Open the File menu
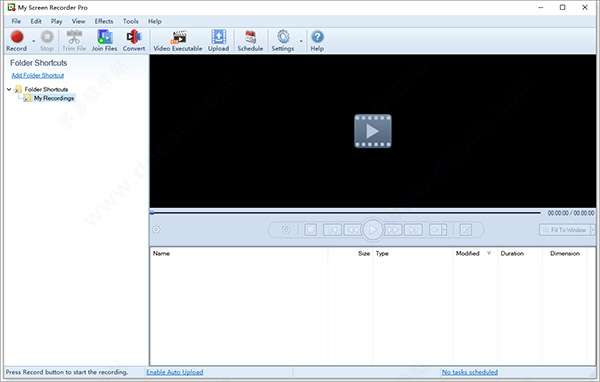 click(x=16, y=21)
